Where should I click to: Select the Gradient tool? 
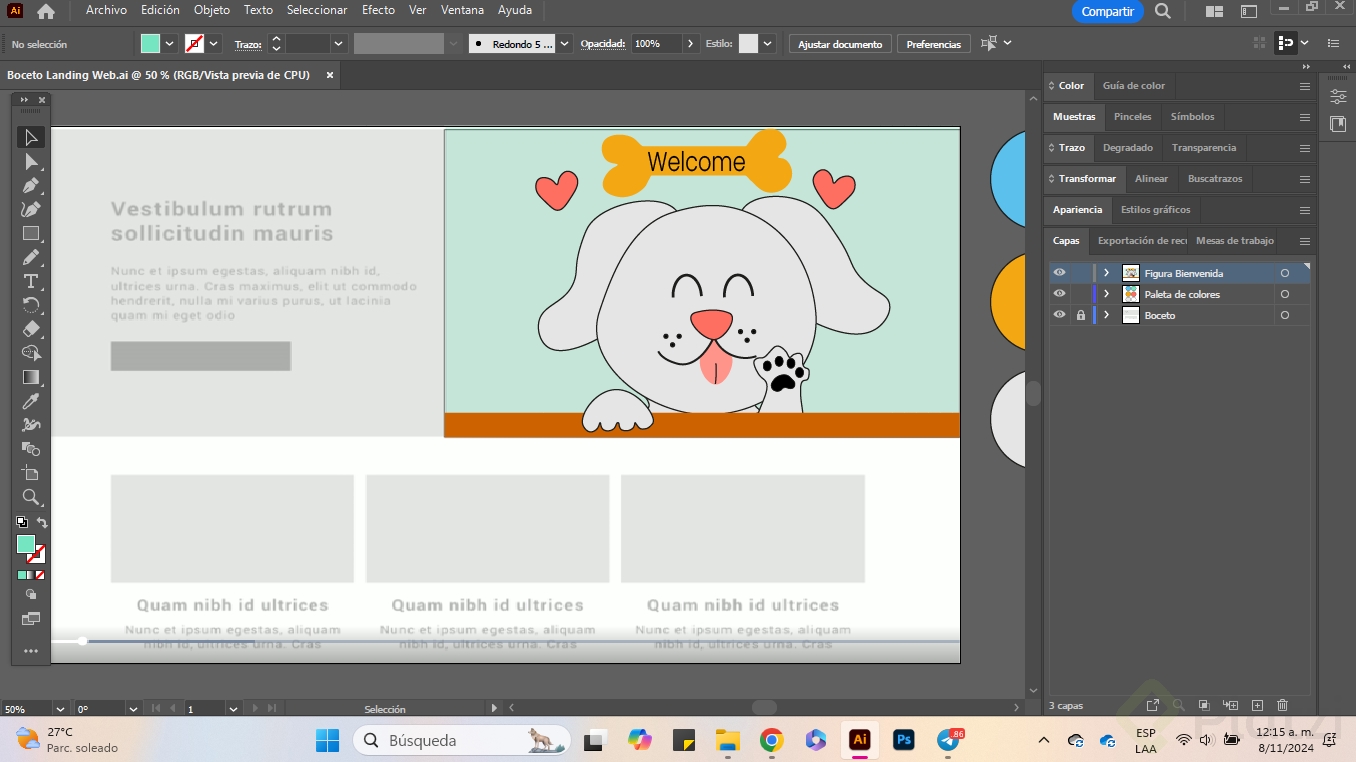tap(31, 377)
